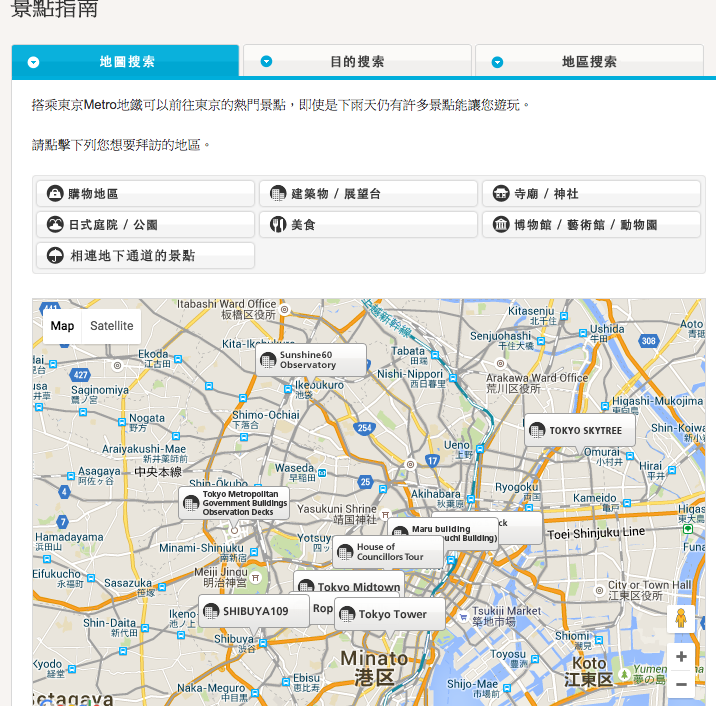This screenshot has height=706, width=716.
Task: Zoom in the map with plus button
Action: (681, 657)
